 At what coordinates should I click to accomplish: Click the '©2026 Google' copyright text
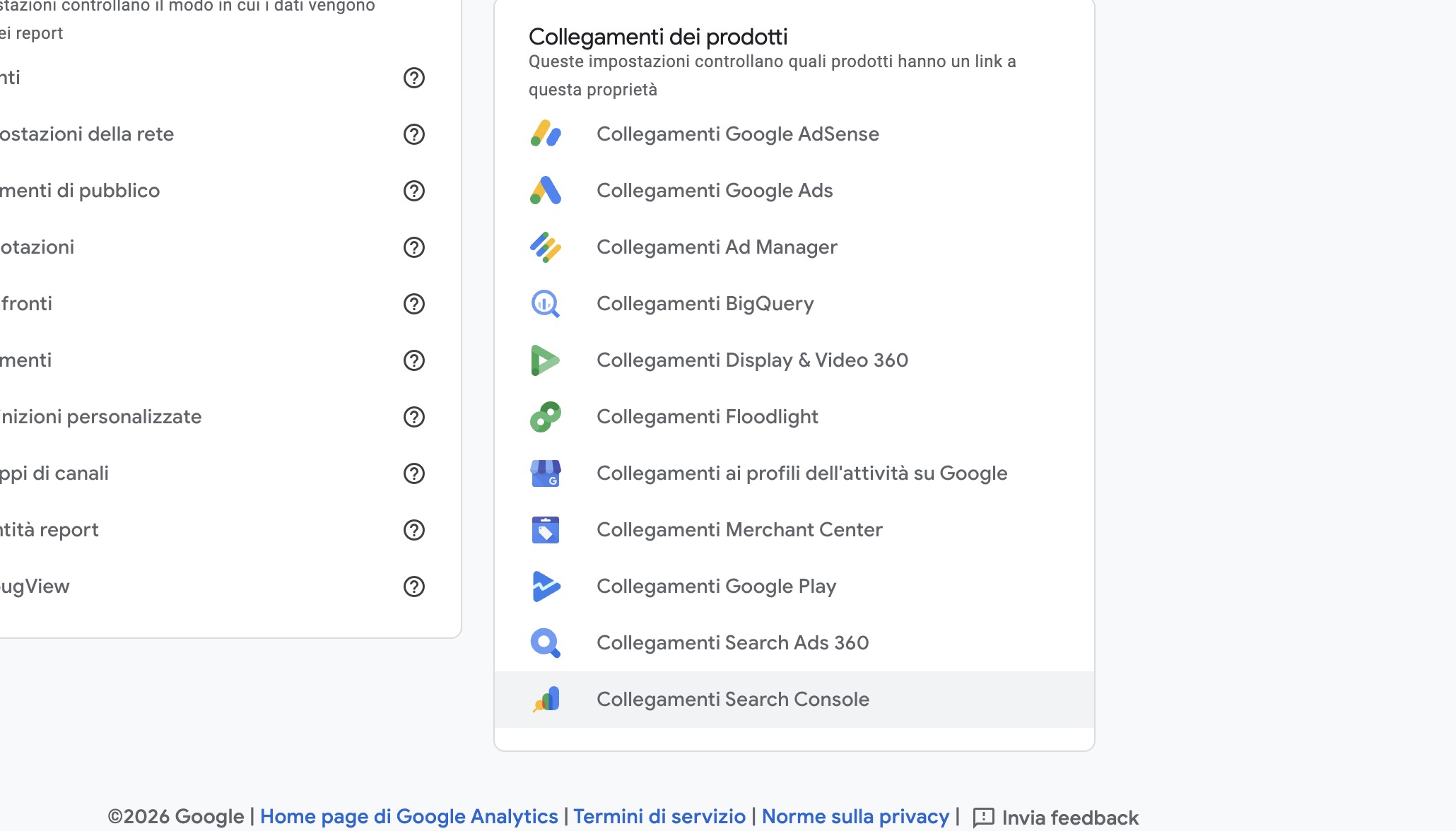(175, 817)
